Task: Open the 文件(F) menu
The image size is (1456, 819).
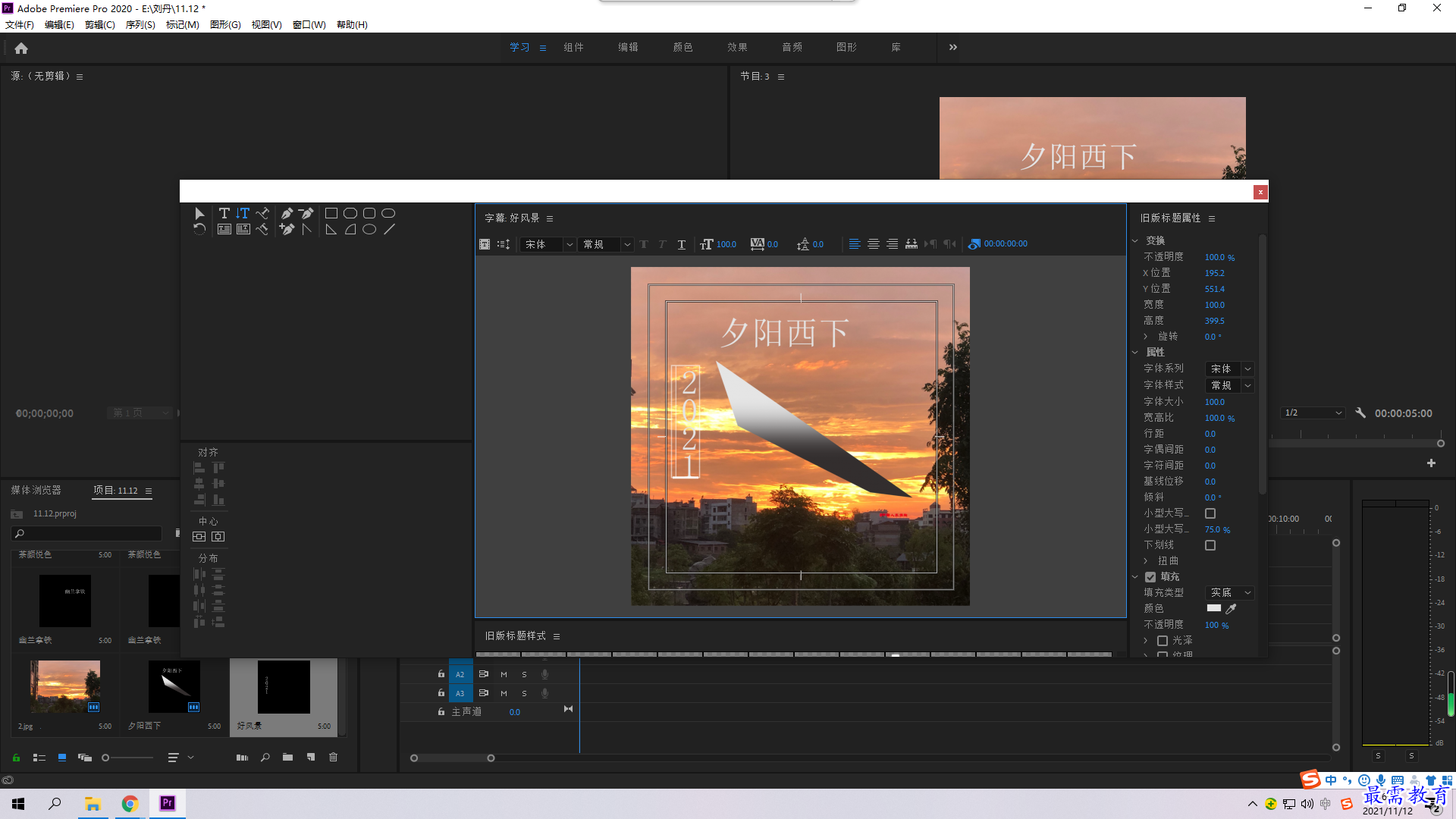Action: click(20, 25)
